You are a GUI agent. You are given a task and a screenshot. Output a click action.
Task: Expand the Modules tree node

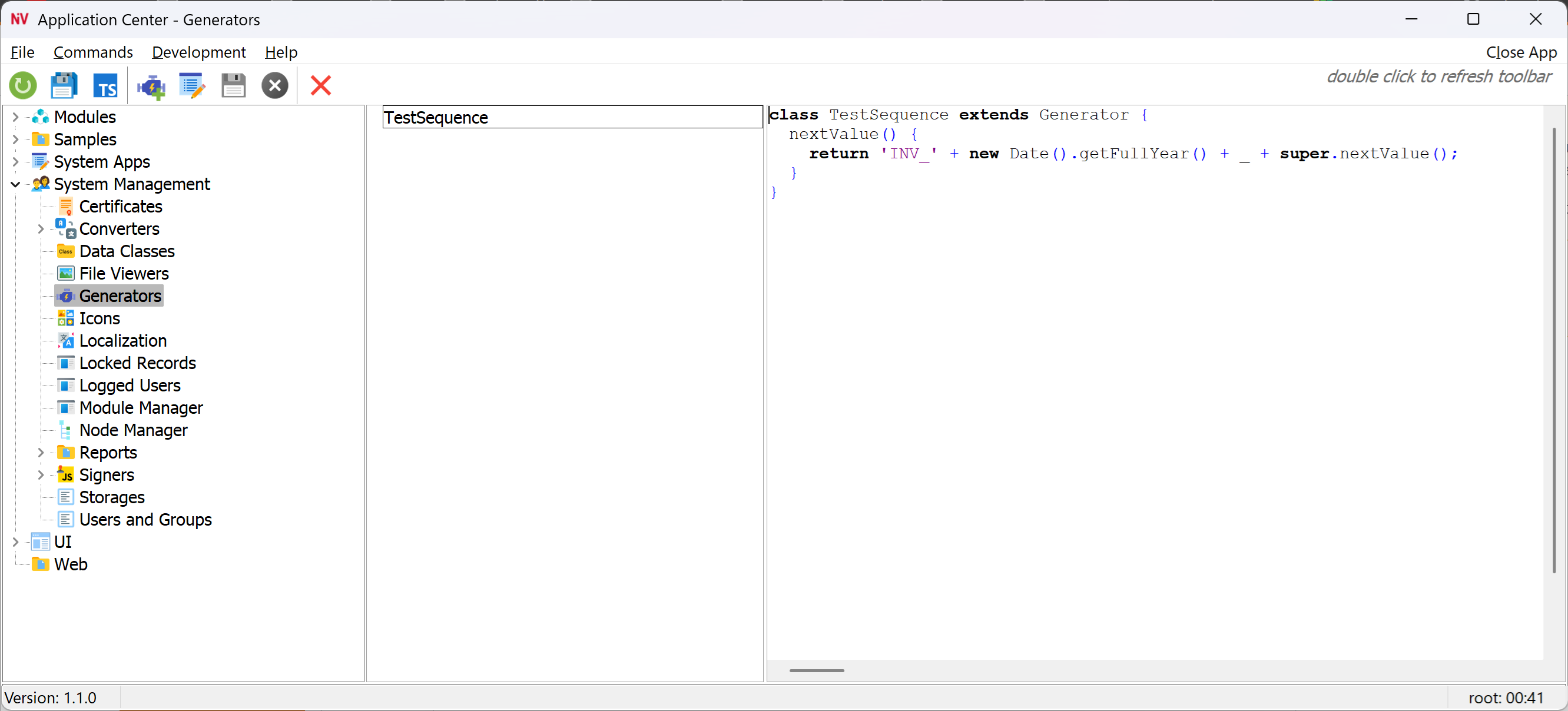click(16, 117)
